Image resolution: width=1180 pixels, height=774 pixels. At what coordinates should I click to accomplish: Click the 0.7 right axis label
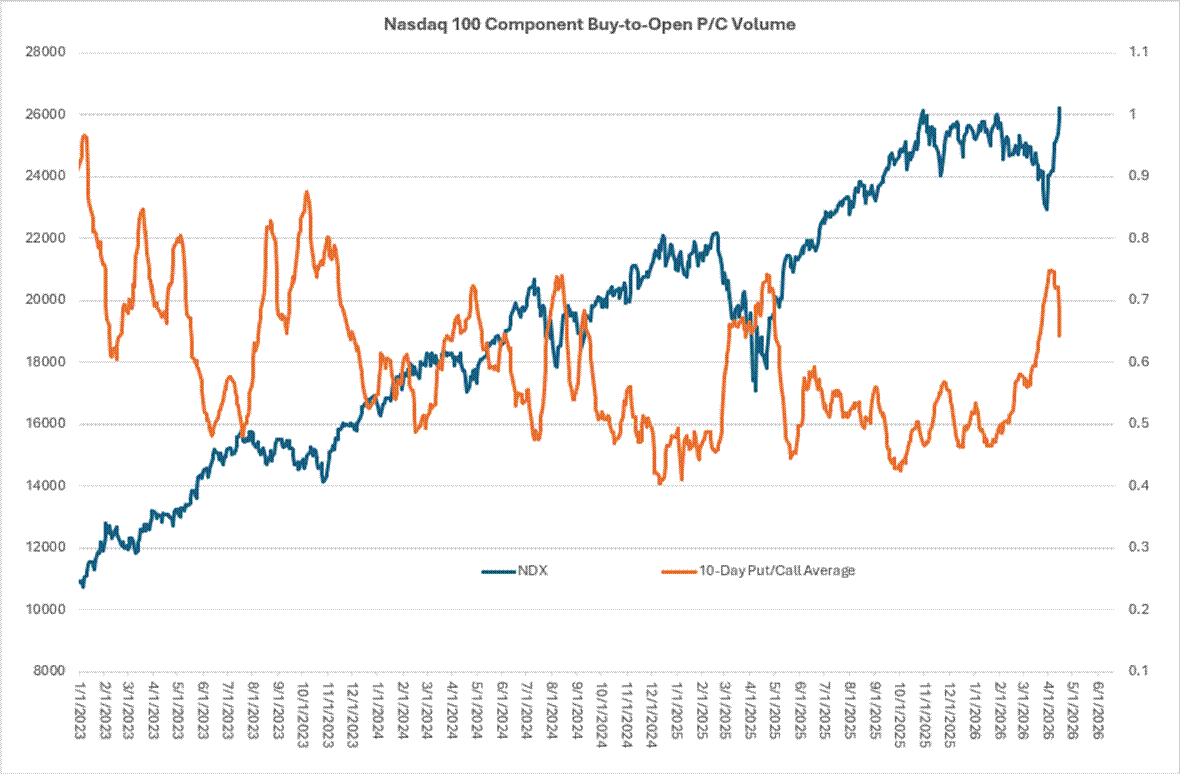[1139, 299]
